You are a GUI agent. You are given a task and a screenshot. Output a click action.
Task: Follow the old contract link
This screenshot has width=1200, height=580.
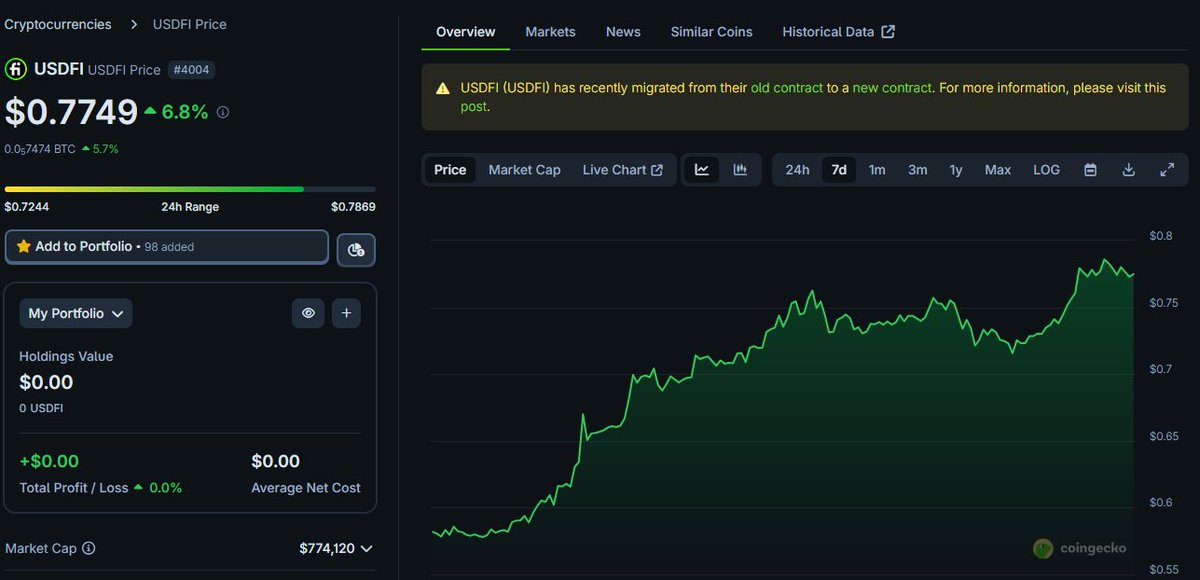[x=786, y=88]
